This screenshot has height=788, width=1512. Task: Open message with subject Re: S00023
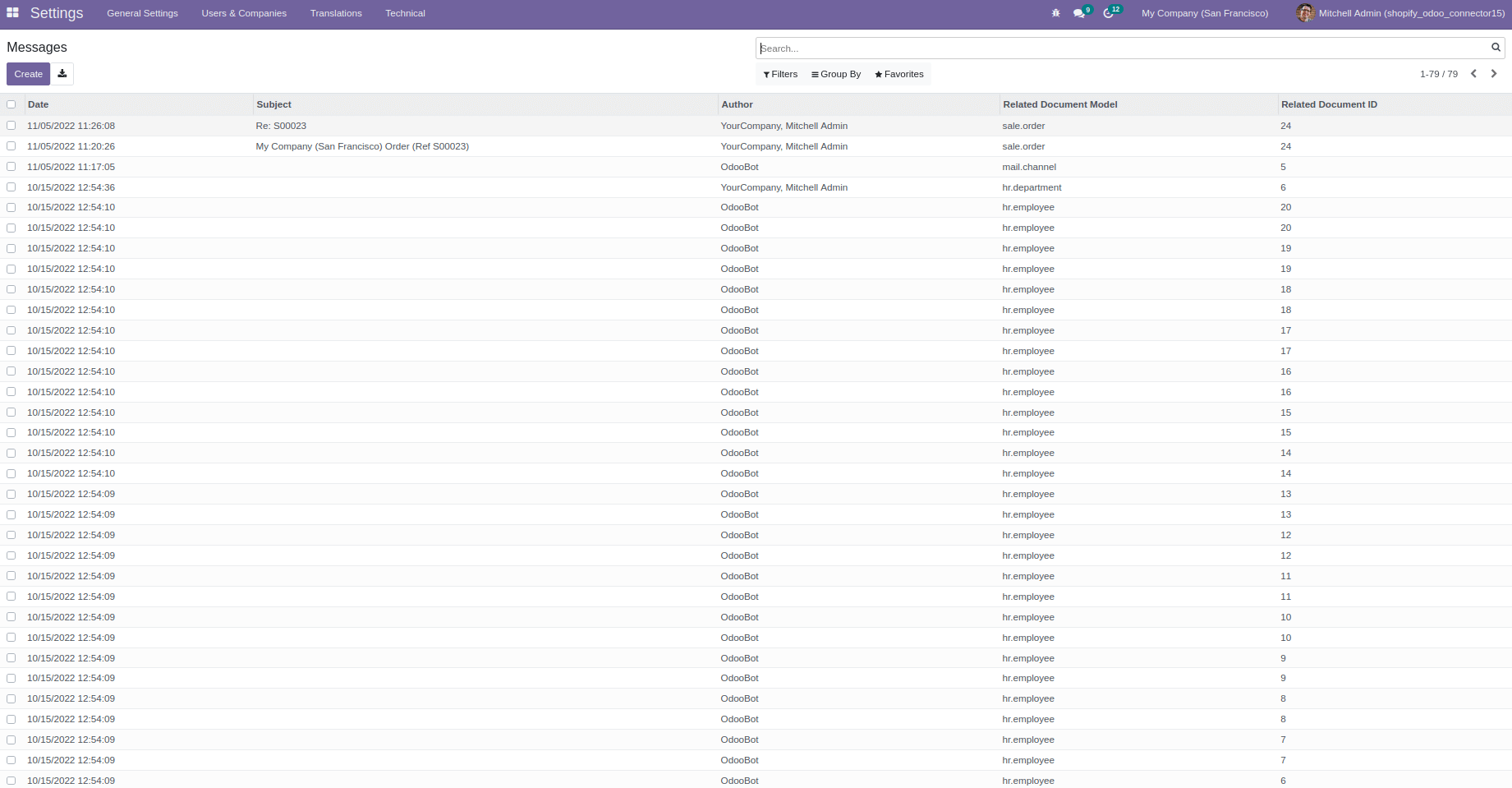coord(281,126)
